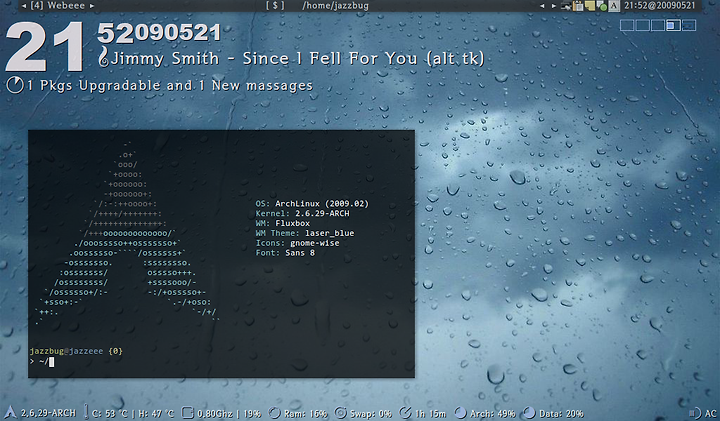Click the H: 47 °C disk temperature reading
720x421 pixels.
(x=156, y=414)
